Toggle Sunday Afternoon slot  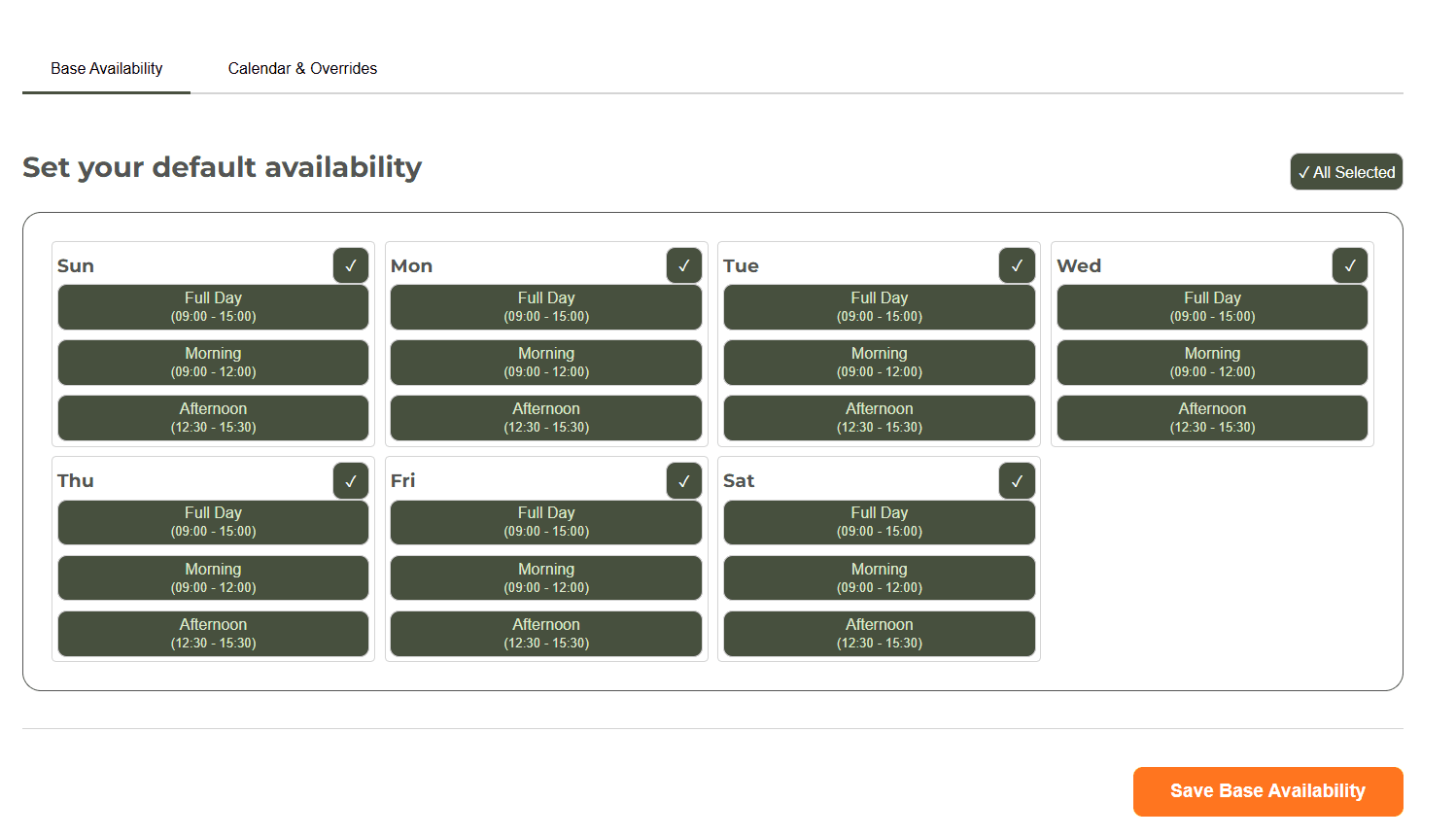click(x=214, y=418)
